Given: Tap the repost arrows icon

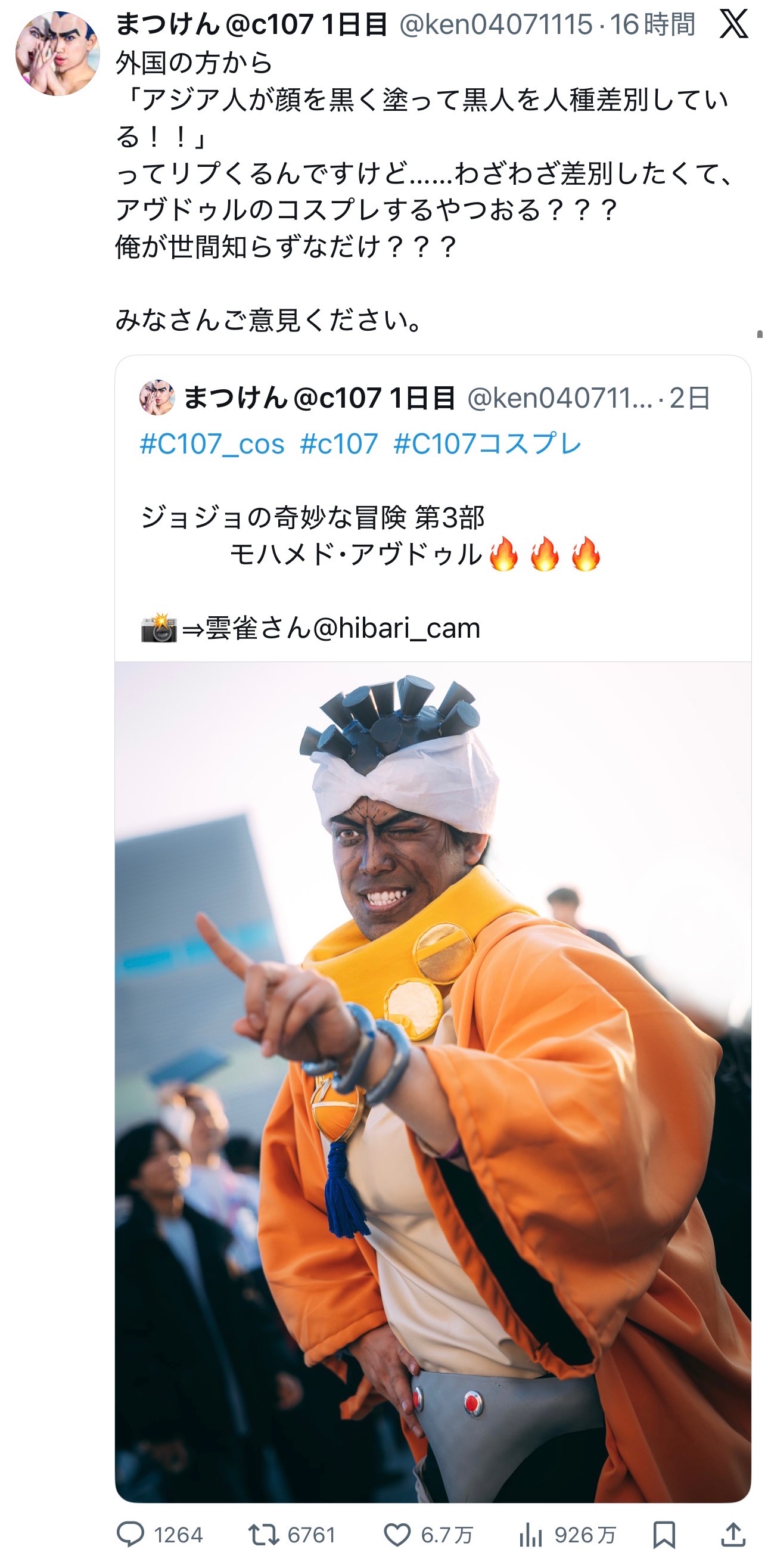Looking at the screenshot, I should point(263,1535).
